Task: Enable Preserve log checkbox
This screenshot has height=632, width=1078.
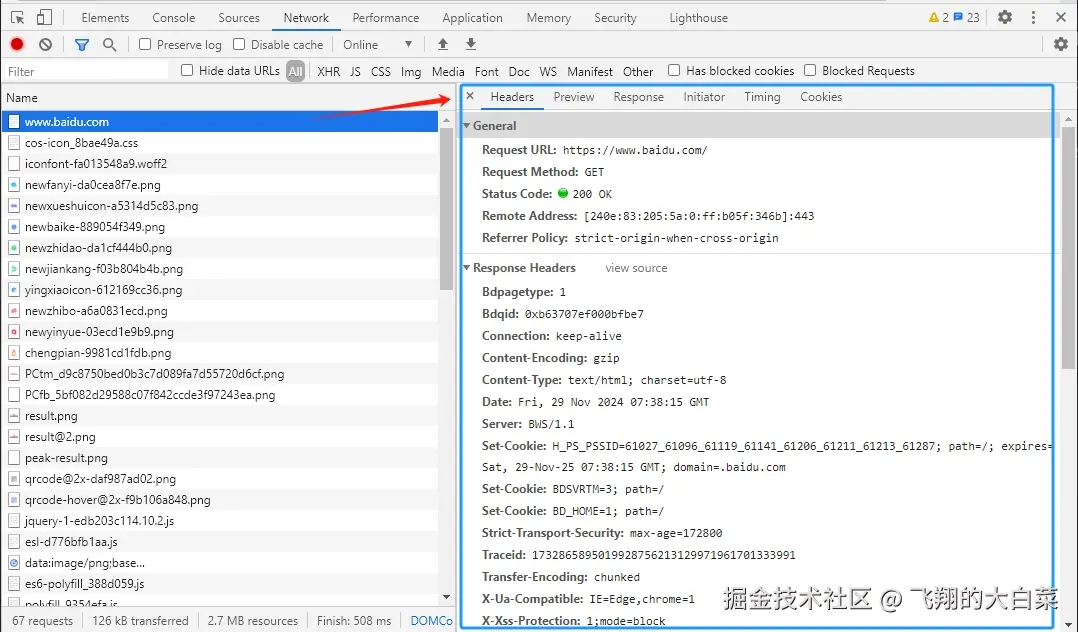Action: 145,44
